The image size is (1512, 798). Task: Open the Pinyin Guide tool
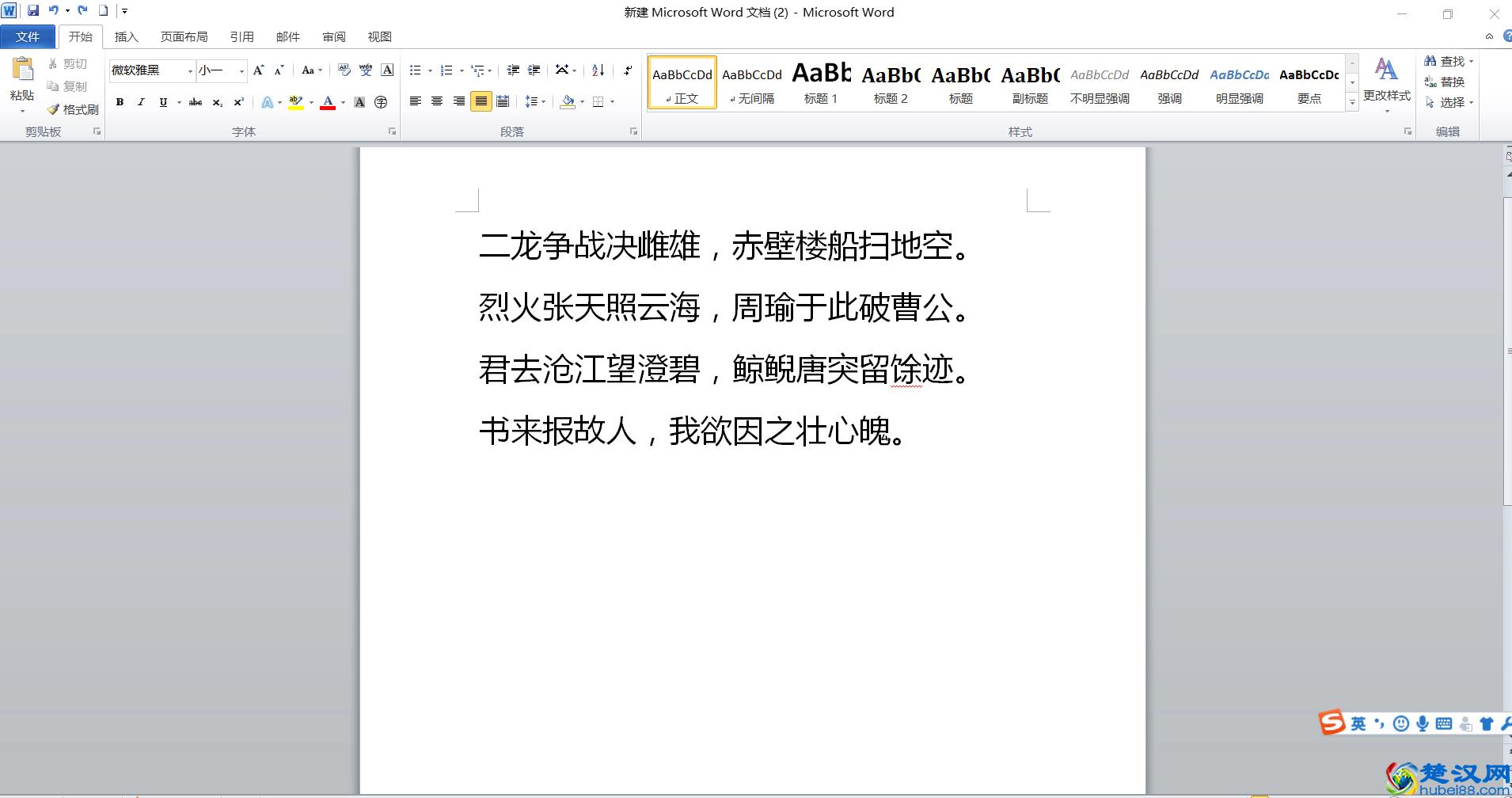tap(365, 70)
